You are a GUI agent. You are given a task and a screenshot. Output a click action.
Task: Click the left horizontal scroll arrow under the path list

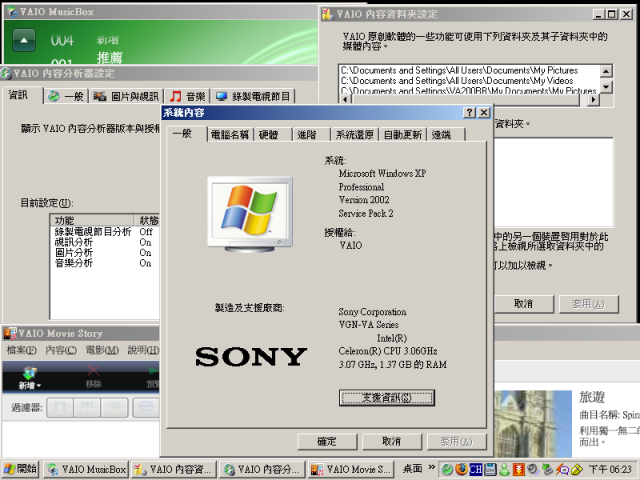[345, 100]
